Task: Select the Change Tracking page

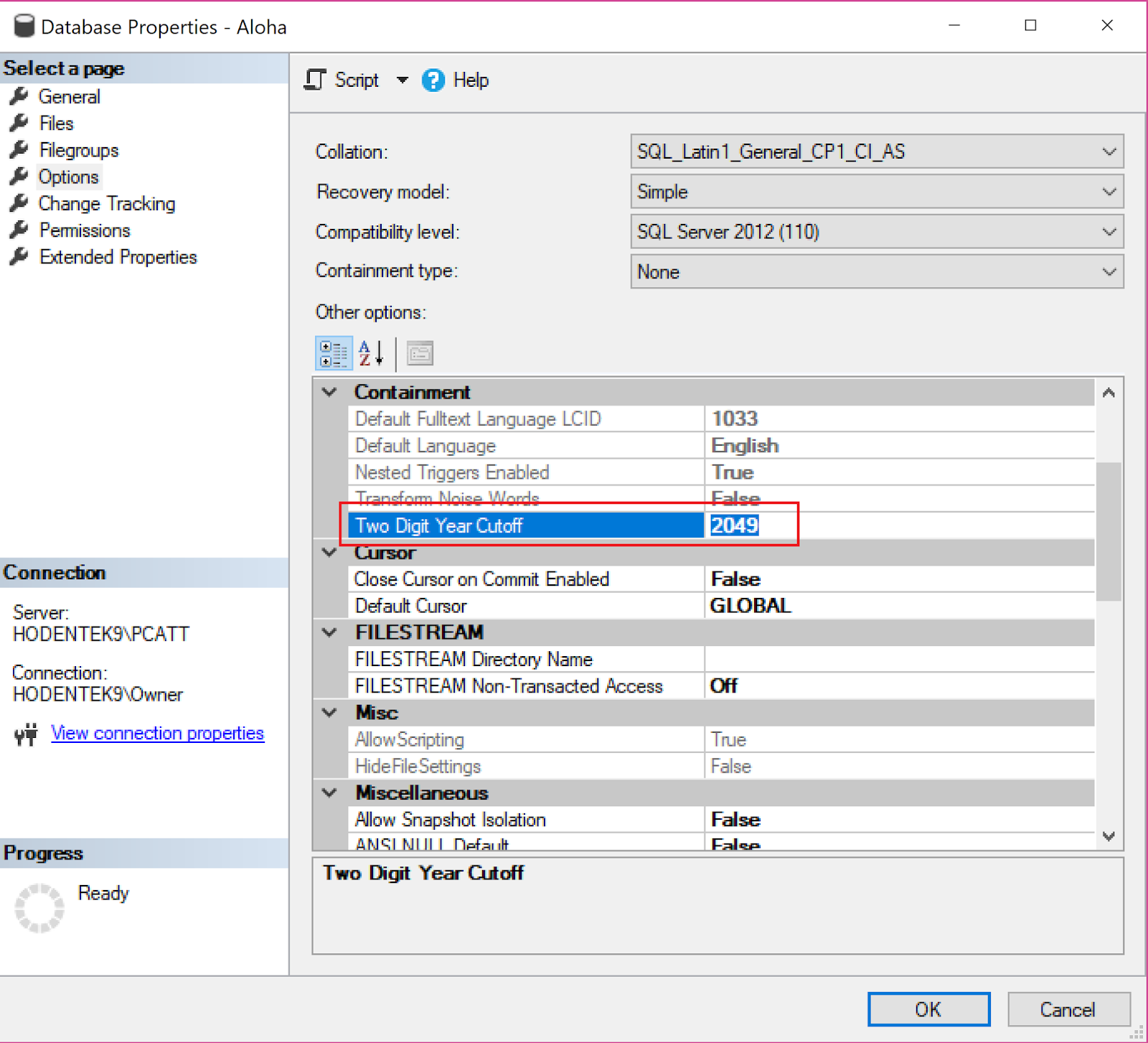Action: pos(106,203)
